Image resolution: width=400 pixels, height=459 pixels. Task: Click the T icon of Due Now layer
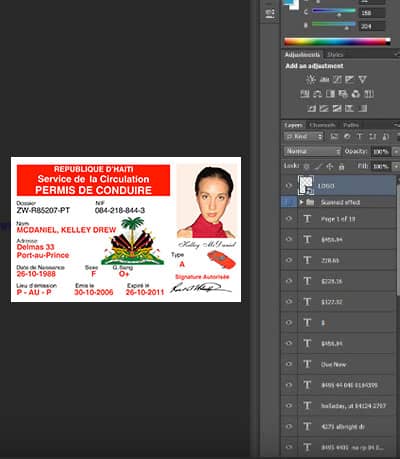[307, 364]
